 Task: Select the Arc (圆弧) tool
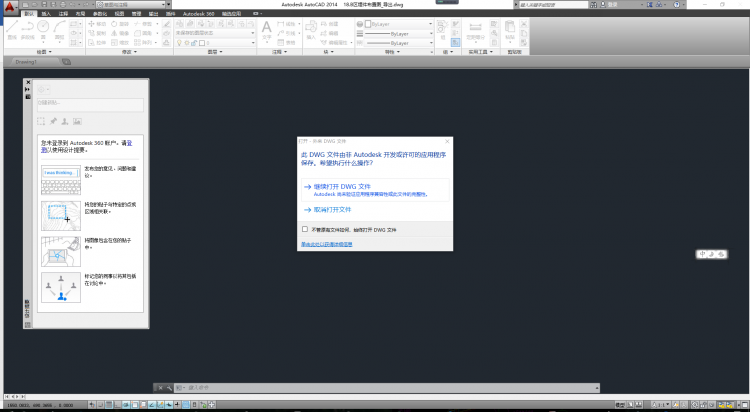(59, 29)
